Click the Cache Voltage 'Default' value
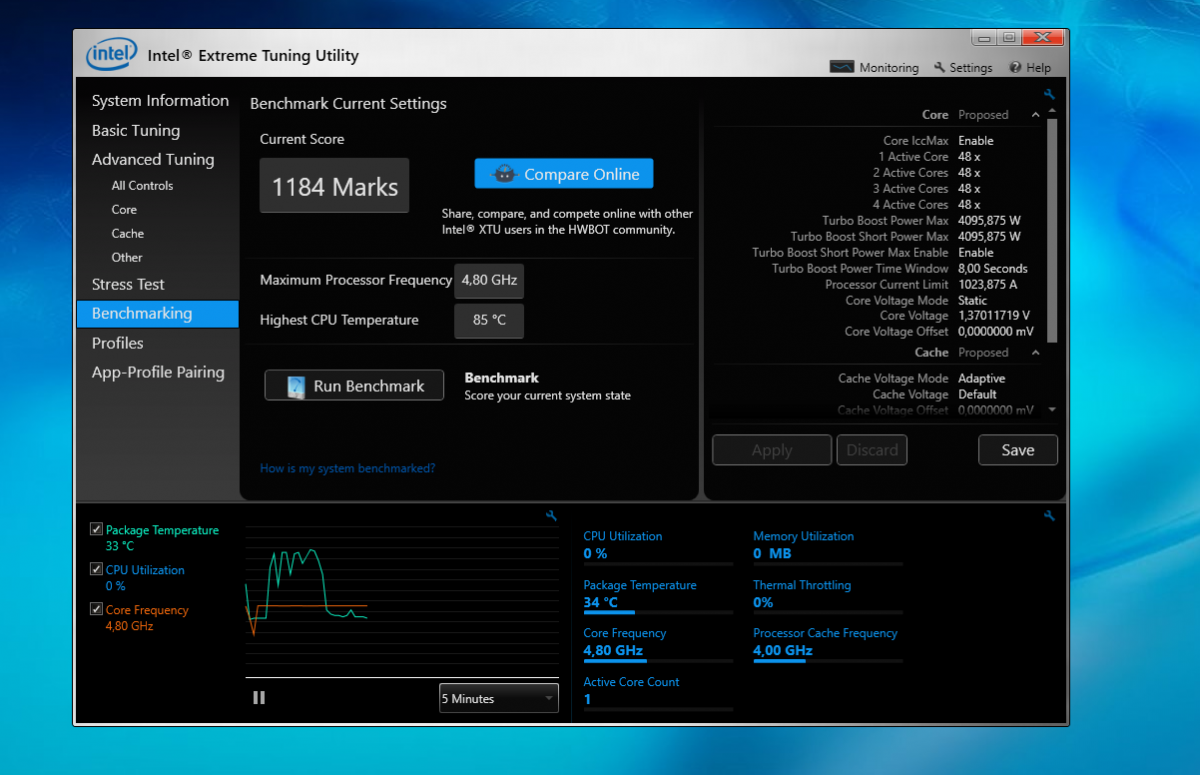Image resolution: width=1200 pixels, height=775 pixels. (977, 395)
